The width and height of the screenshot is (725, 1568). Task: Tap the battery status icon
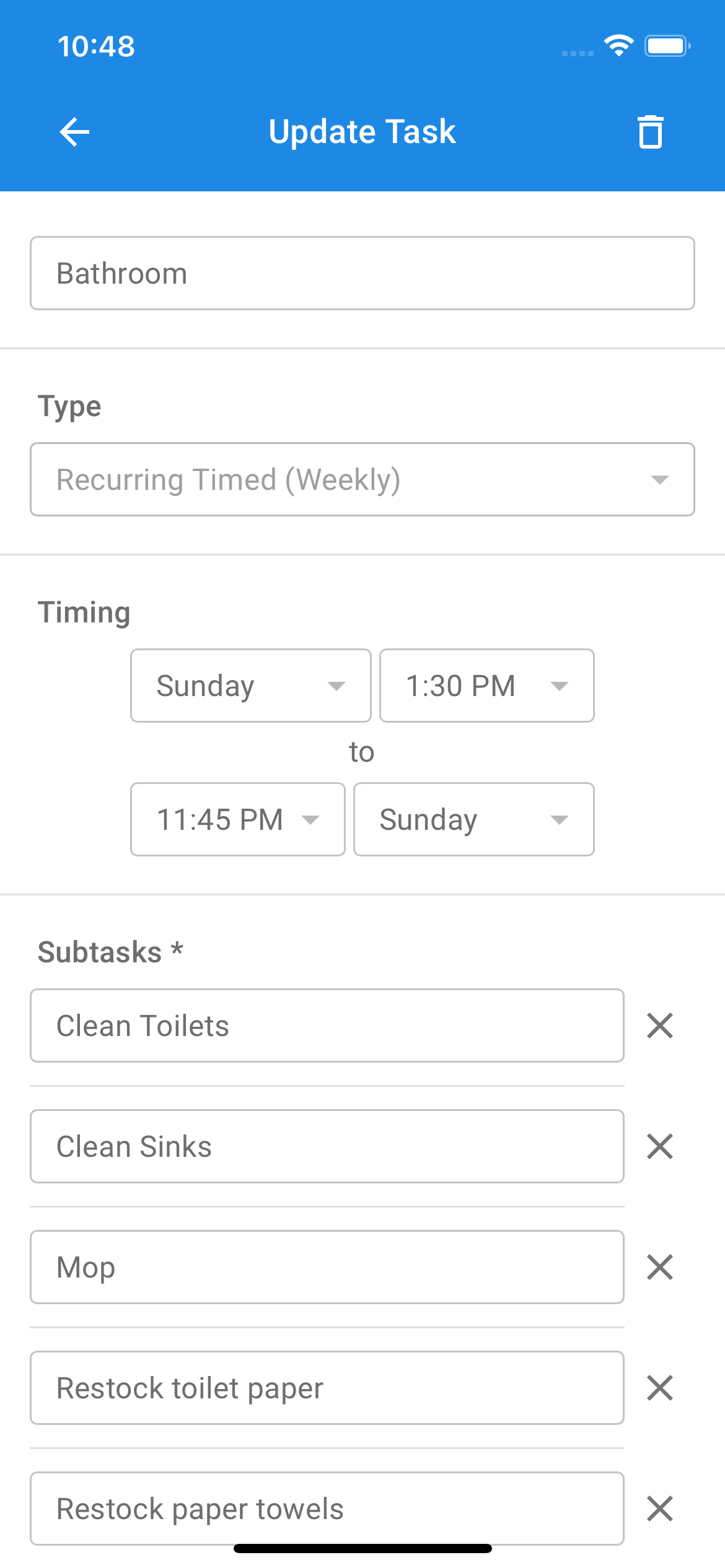[667, 46]
